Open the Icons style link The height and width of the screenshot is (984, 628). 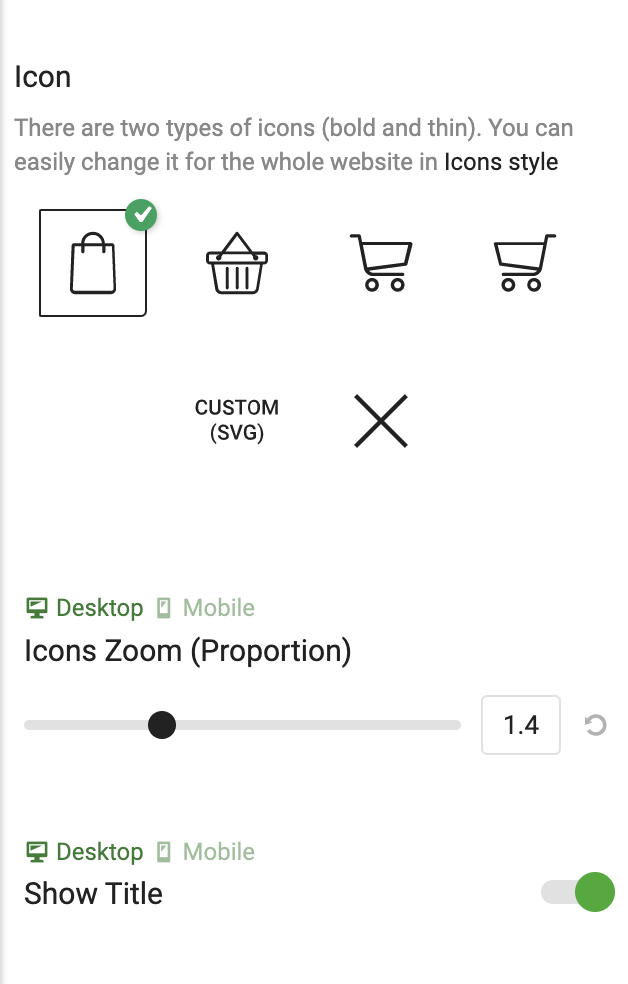(501, 162)
